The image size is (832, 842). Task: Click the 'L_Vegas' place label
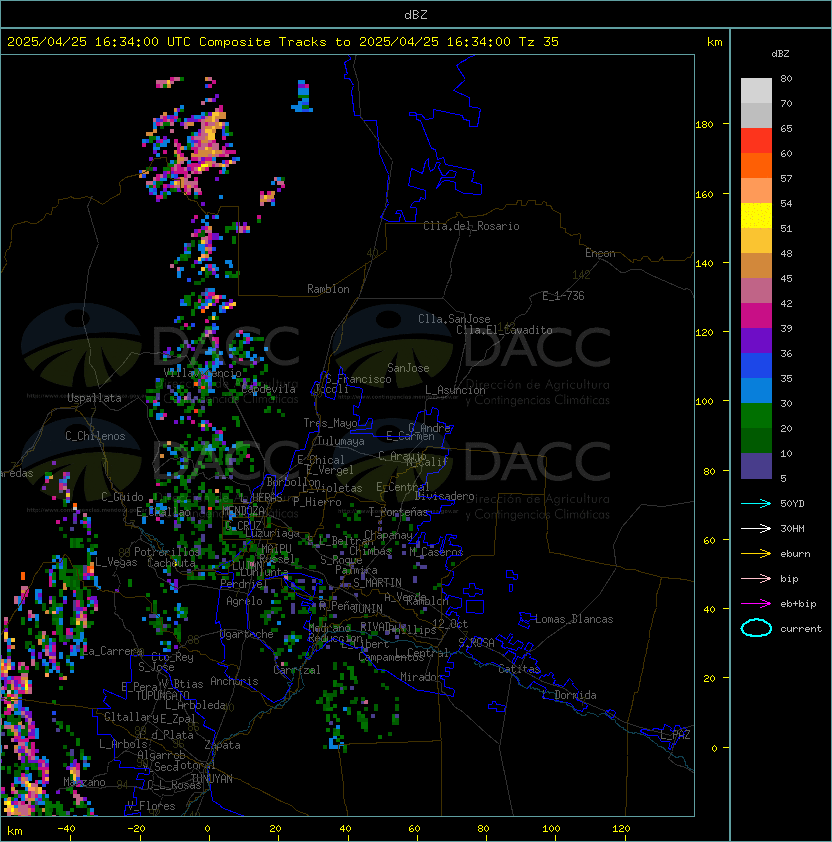click(x=116, y=562)
